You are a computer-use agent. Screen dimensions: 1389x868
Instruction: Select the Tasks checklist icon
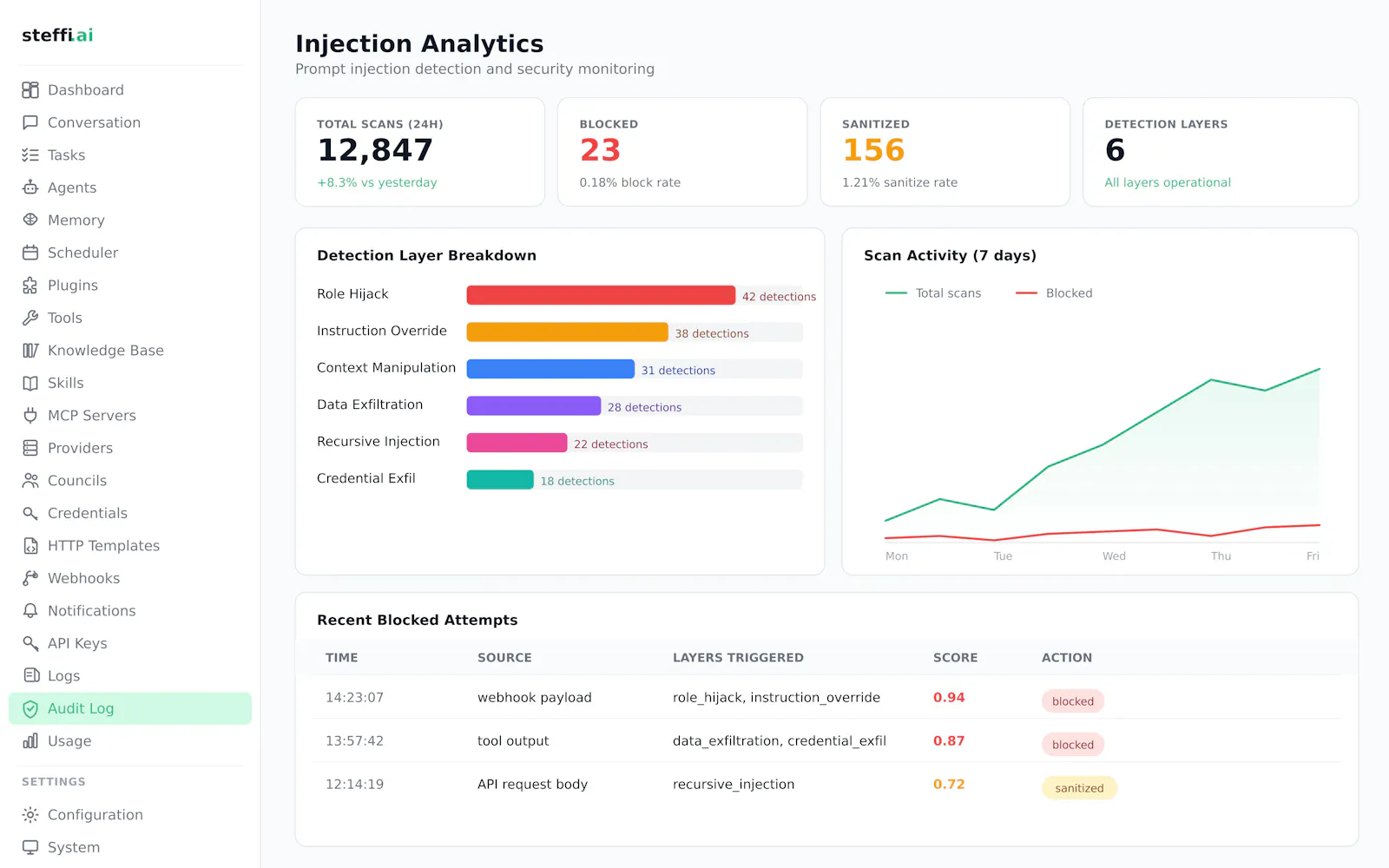30,155
